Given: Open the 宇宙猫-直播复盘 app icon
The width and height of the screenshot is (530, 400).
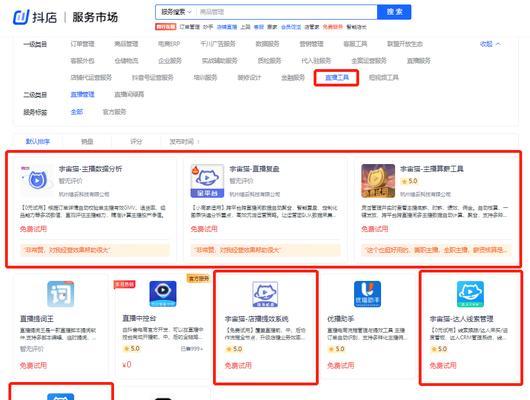Looking at the screenshot, I should (x=207, y=181).
